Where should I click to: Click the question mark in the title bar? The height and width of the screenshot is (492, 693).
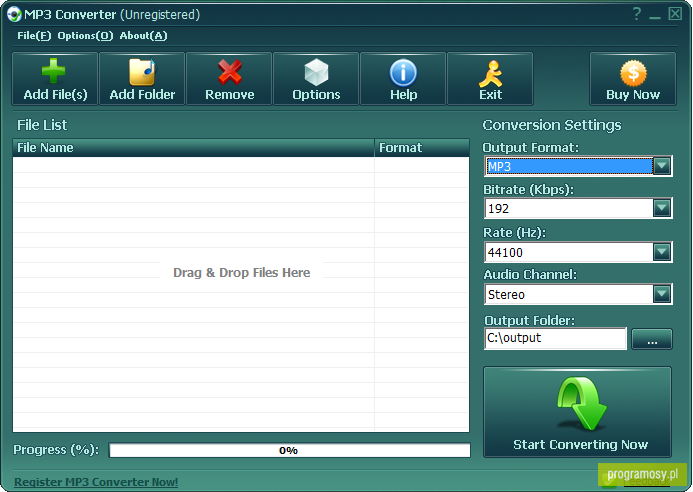click(x=636, y=14)
